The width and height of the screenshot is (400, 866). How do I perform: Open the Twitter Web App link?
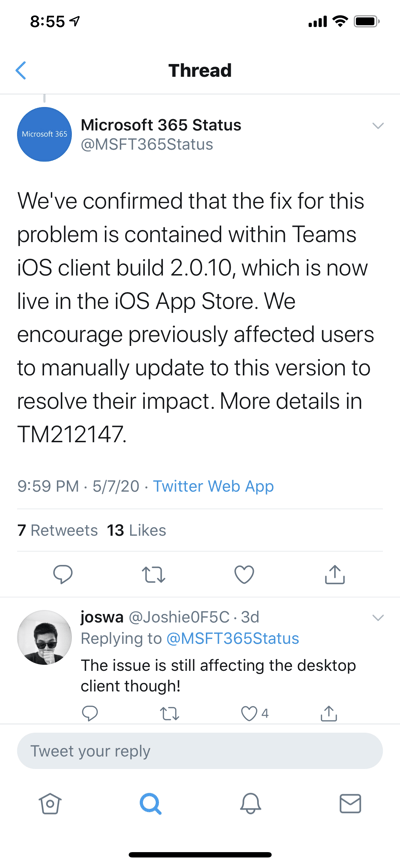click(213, 486)
